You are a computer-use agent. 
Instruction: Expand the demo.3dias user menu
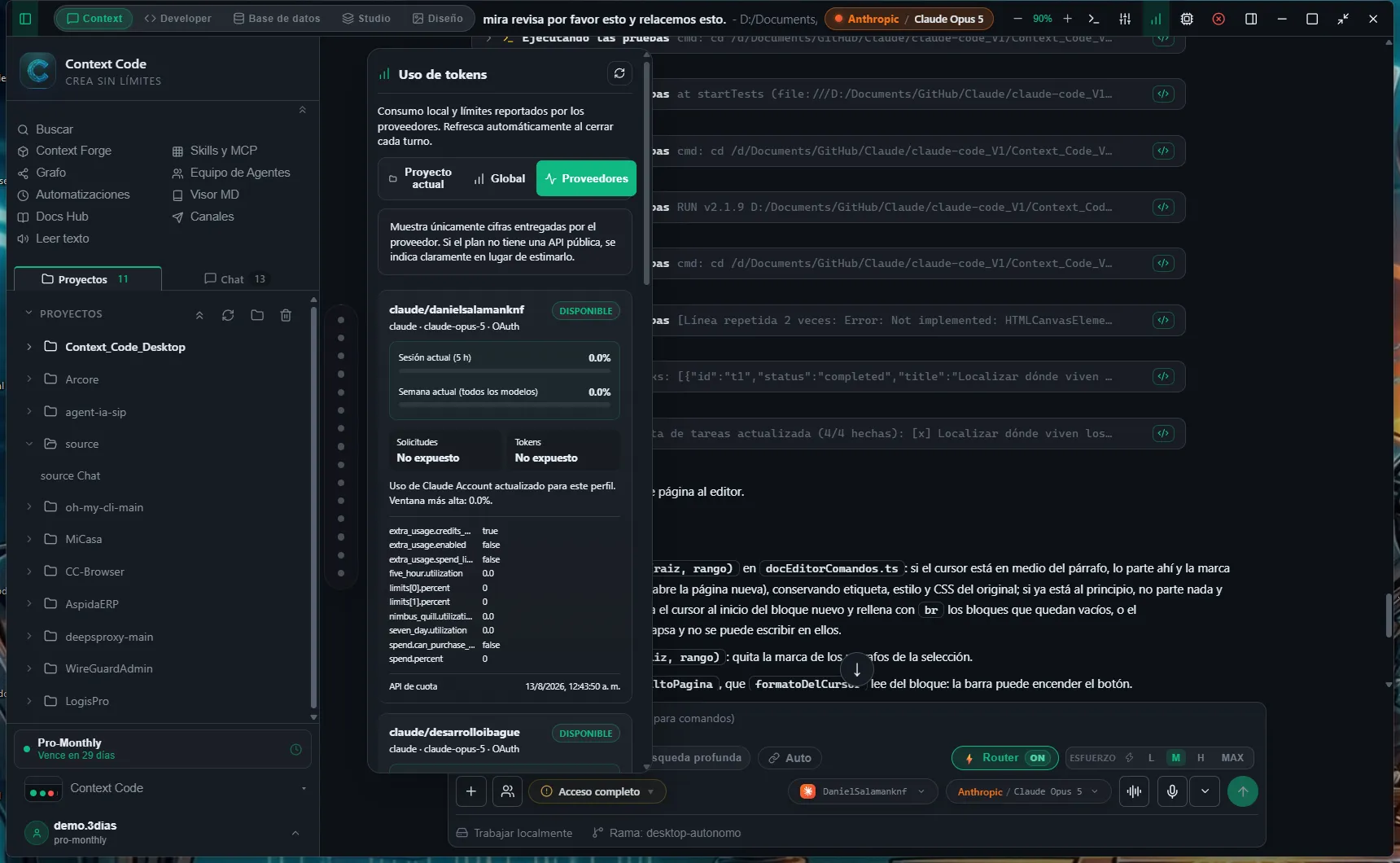pos(295,833)
